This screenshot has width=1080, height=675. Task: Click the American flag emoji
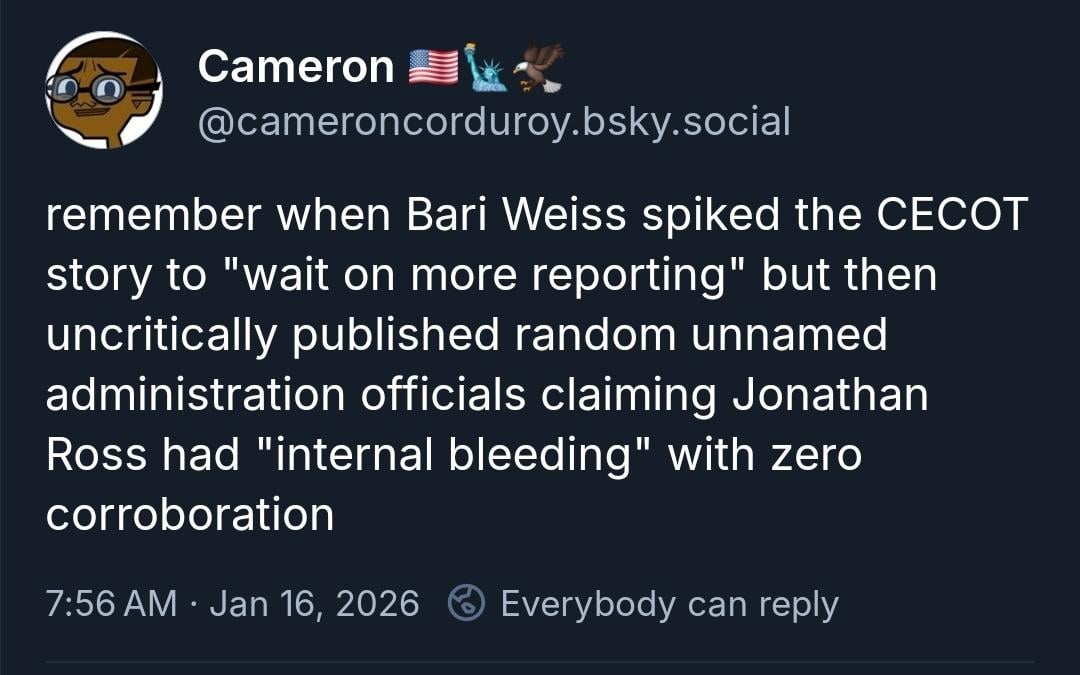433,67
